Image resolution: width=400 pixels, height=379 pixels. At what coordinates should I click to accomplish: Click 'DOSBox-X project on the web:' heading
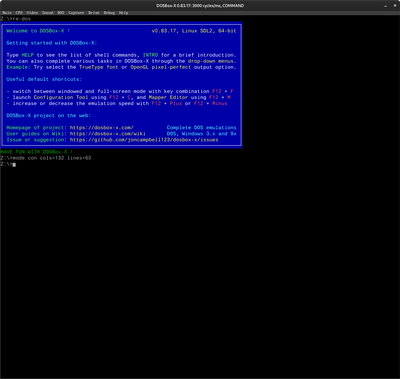(49, 115)
